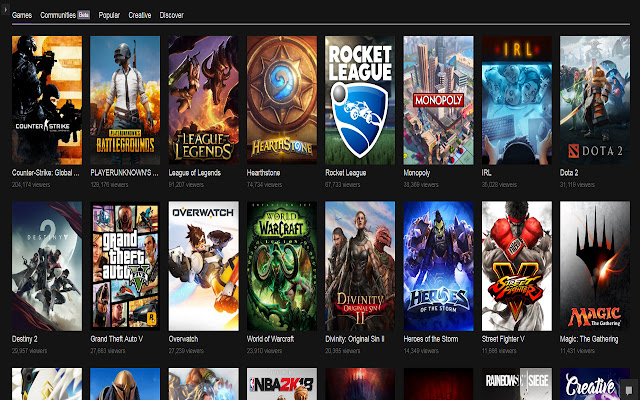
Task: Click the viewer count under Monopoly
Action: pos(421,185)
